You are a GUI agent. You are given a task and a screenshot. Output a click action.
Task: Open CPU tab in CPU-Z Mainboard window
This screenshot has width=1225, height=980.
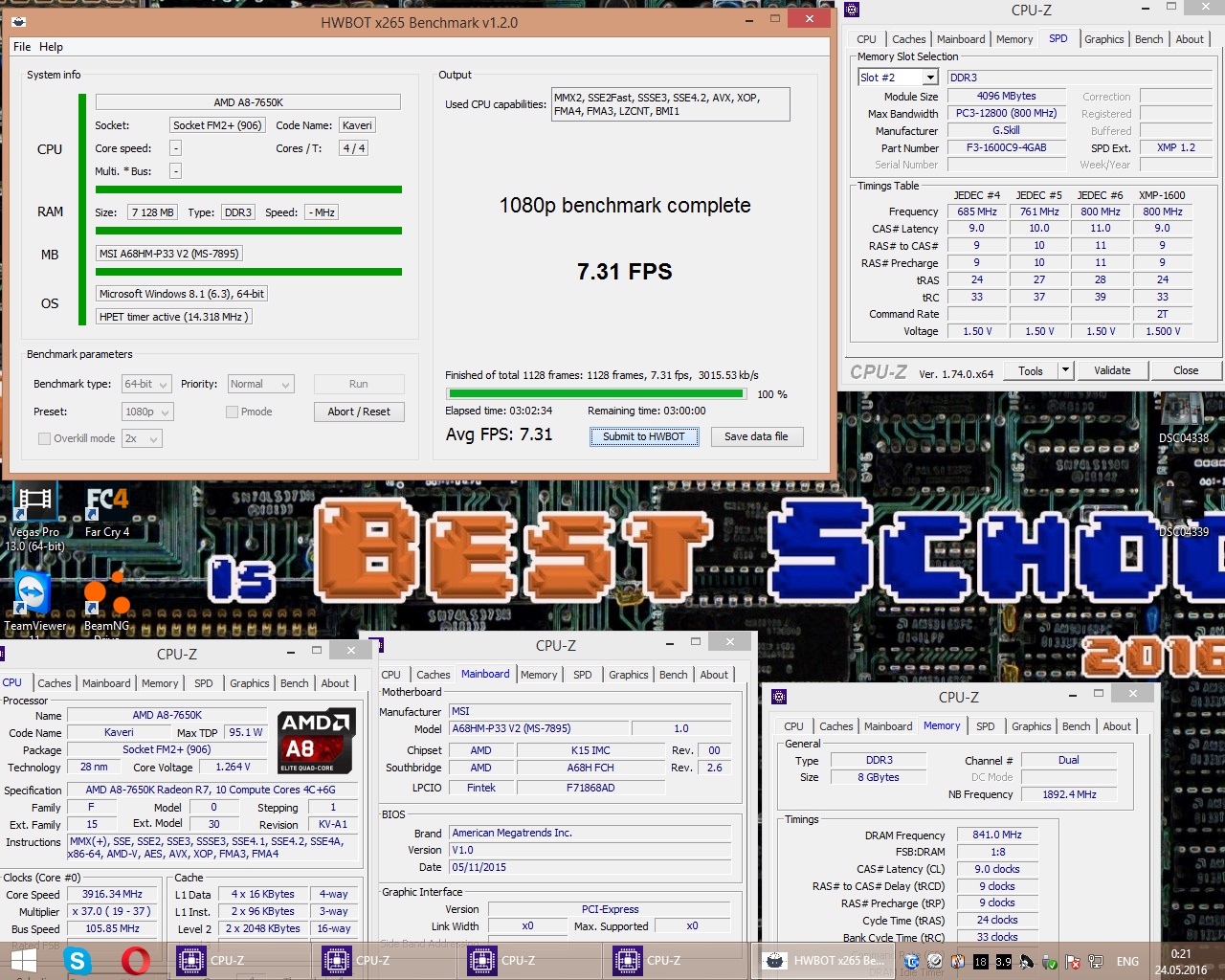click(x=391, y=675)
